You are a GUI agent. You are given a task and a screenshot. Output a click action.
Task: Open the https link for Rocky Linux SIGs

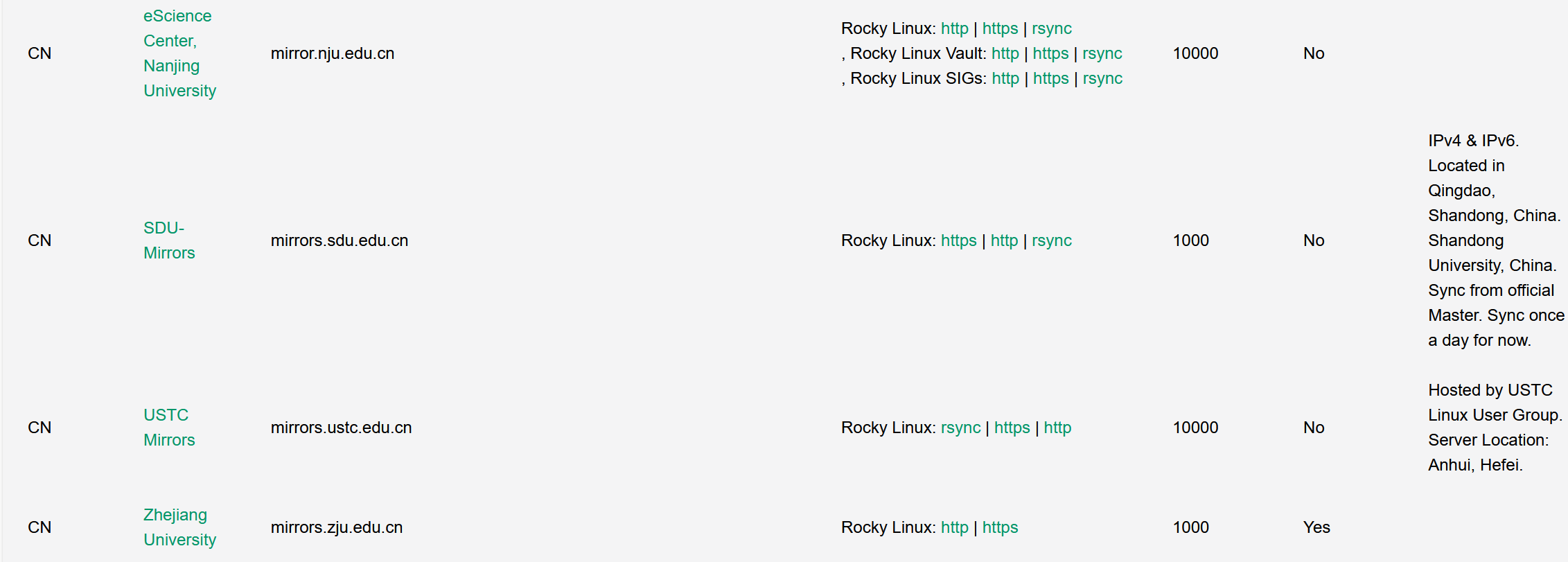[1050, 78]
